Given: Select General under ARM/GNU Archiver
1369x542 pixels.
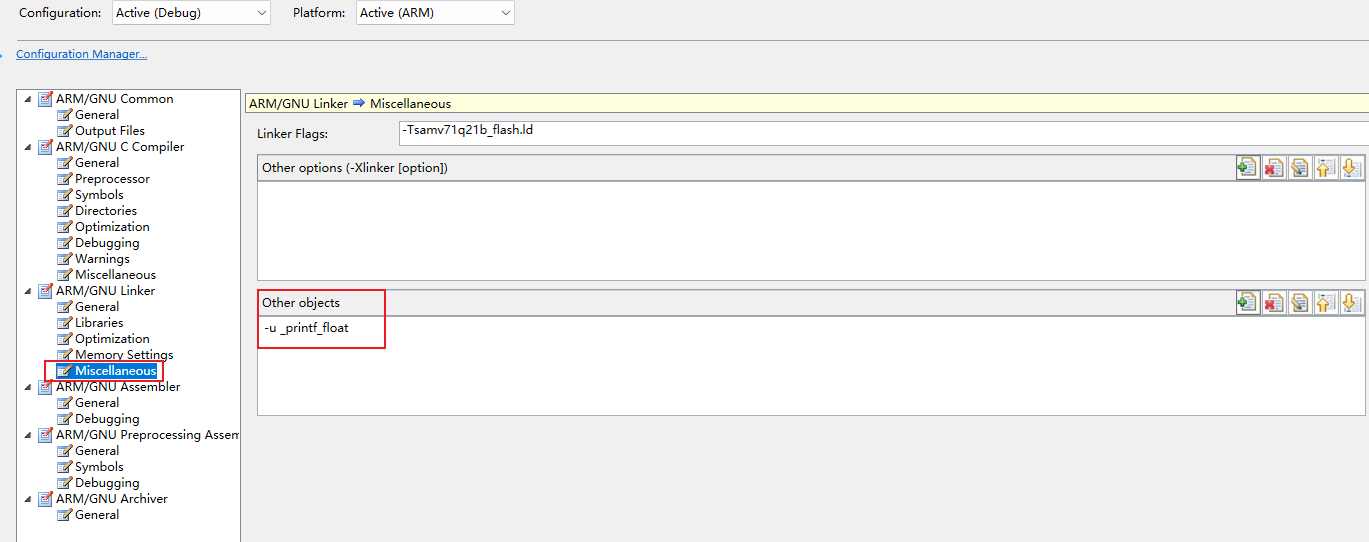Looking at the screenshot, I should tap(97, 515).
